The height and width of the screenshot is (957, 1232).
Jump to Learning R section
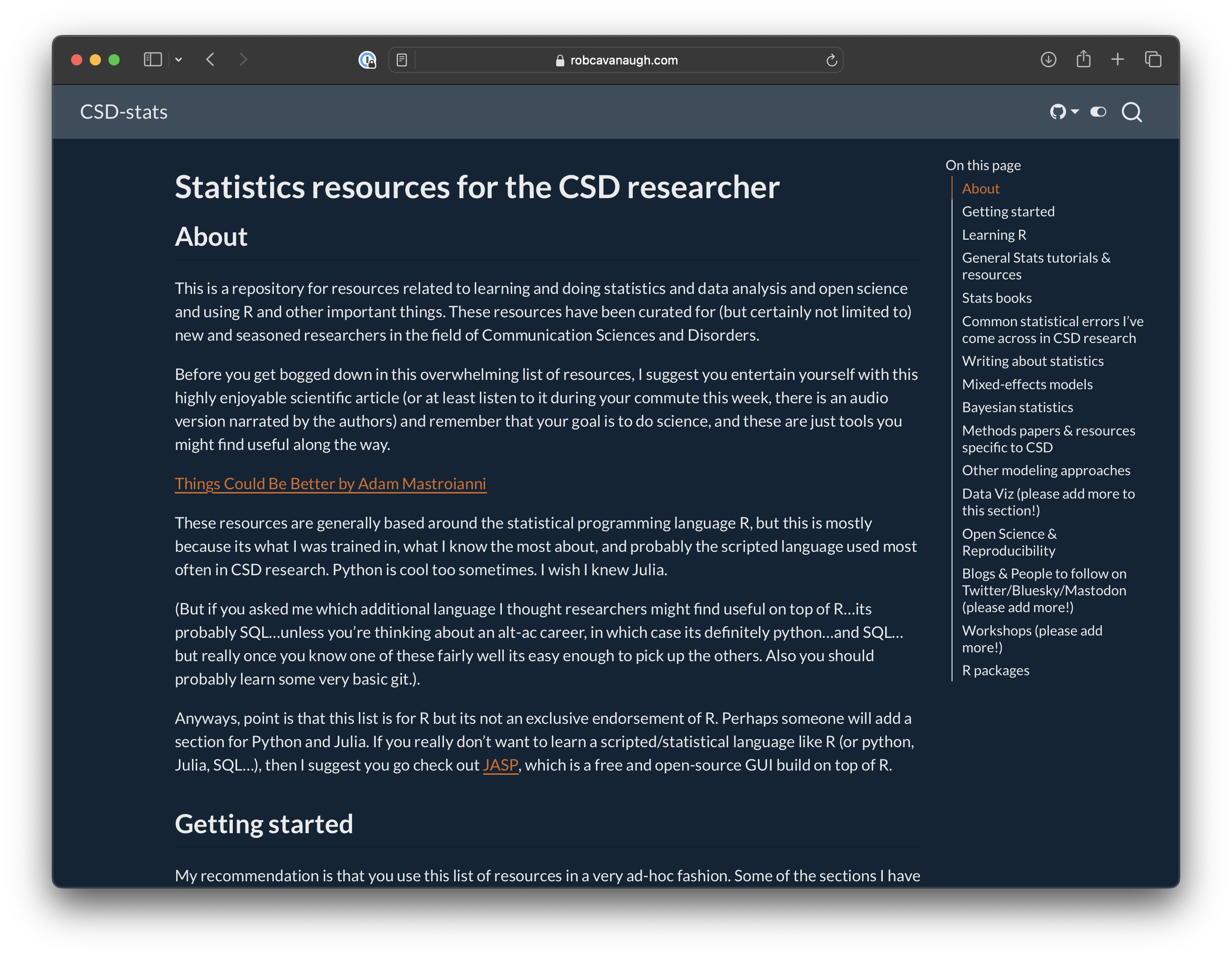[993, 235]
